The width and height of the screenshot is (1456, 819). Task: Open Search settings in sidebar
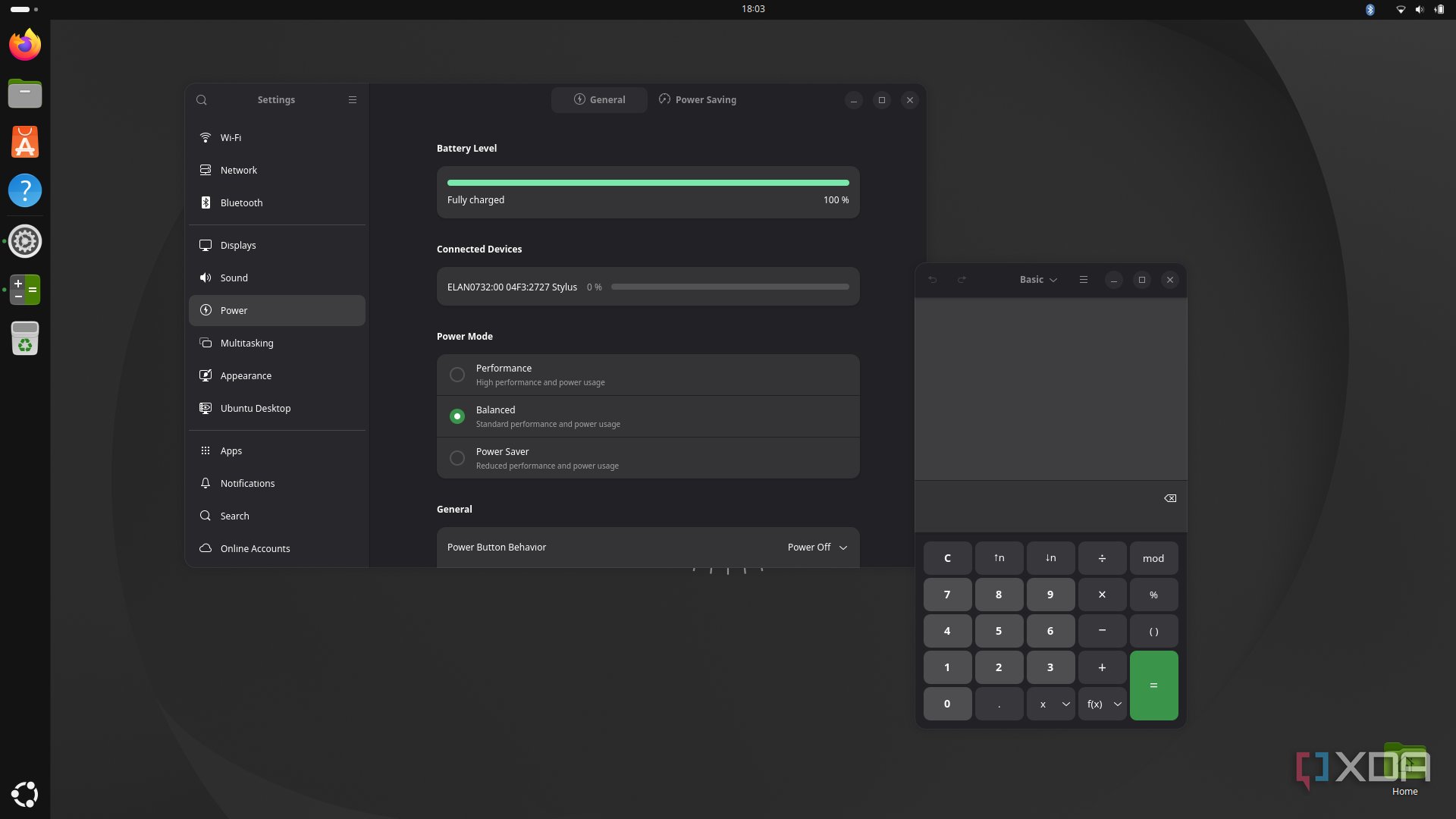[277, 516]
